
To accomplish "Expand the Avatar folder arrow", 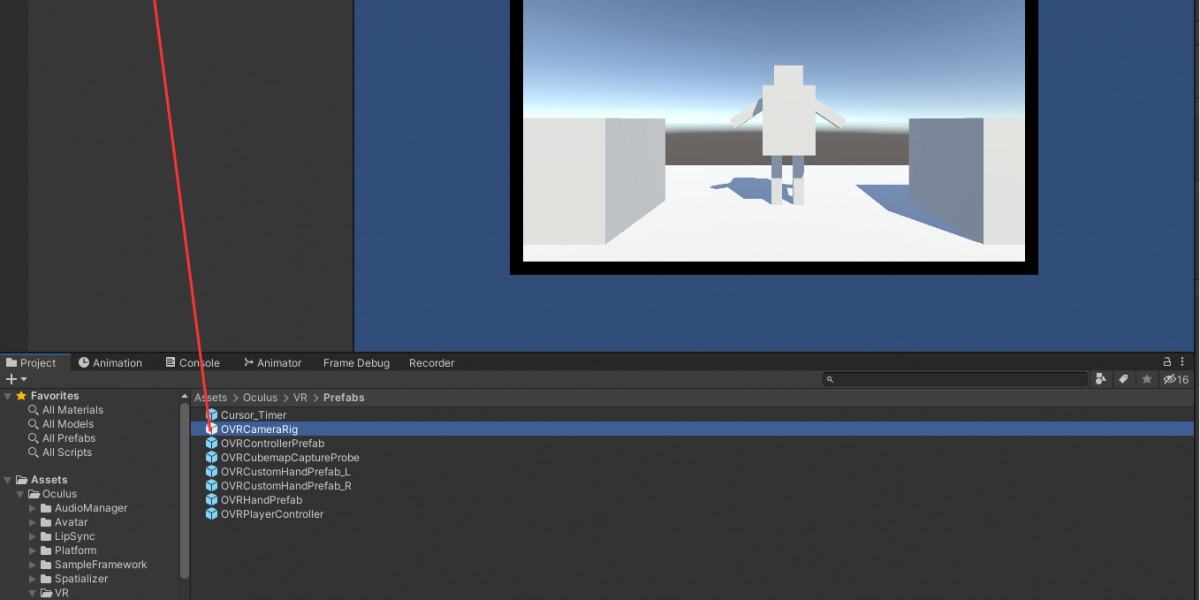I will 32,522.
